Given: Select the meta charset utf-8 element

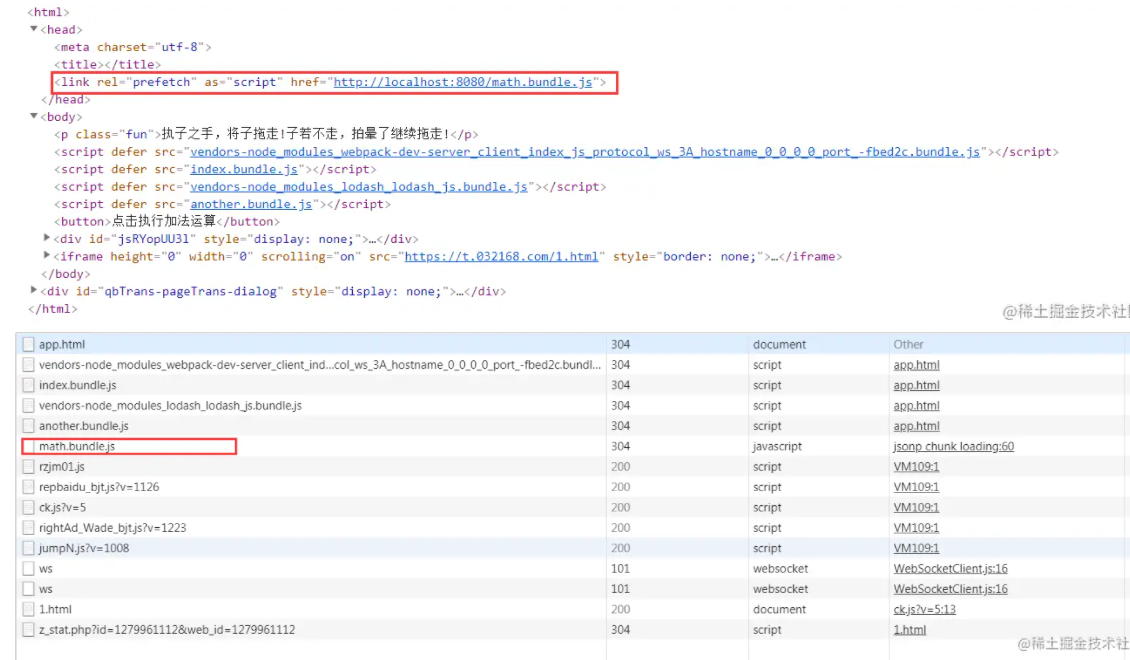Looking at the screenshot, I should click(133, 47).
